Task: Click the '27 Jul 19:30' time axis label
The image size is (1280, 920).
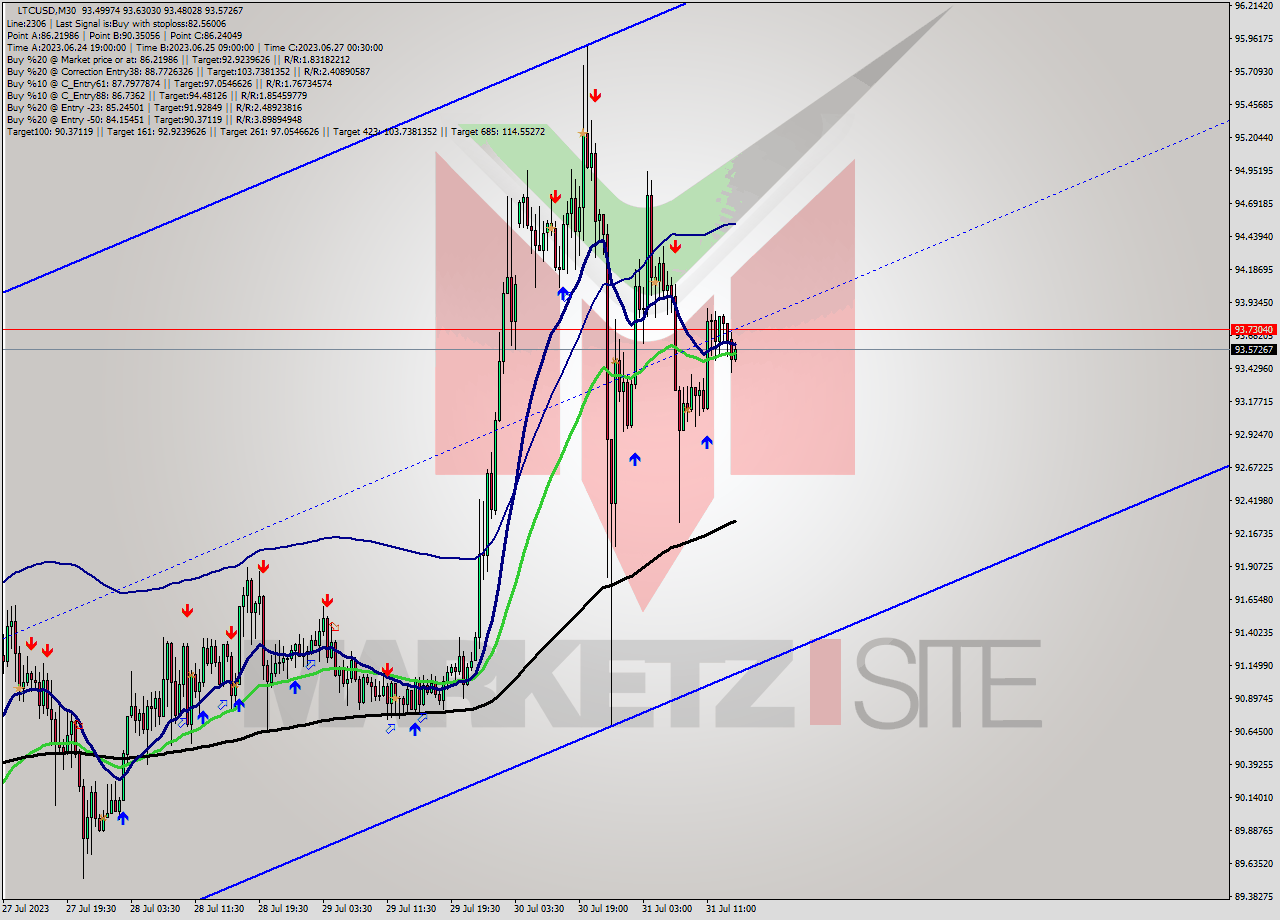Action: point(91,909)
